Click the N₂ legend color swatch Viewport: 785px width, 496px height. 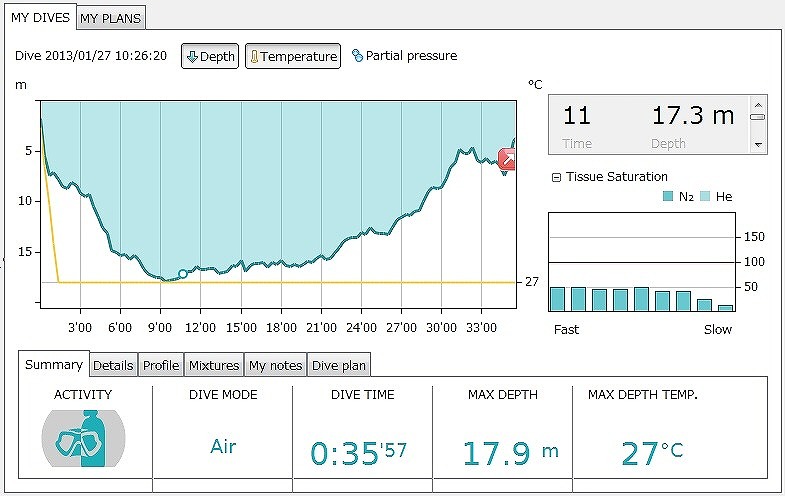669,197
